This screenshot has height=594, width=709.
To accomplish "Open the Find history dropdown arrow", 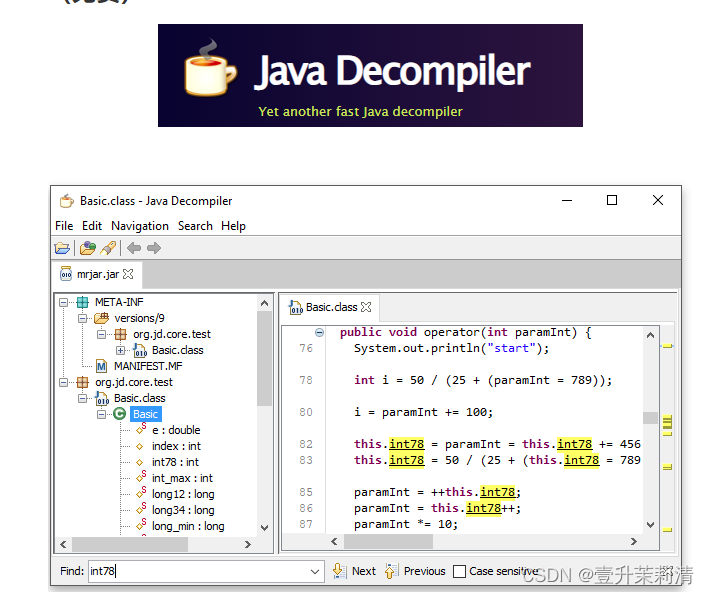I will [x=315, y=571].
